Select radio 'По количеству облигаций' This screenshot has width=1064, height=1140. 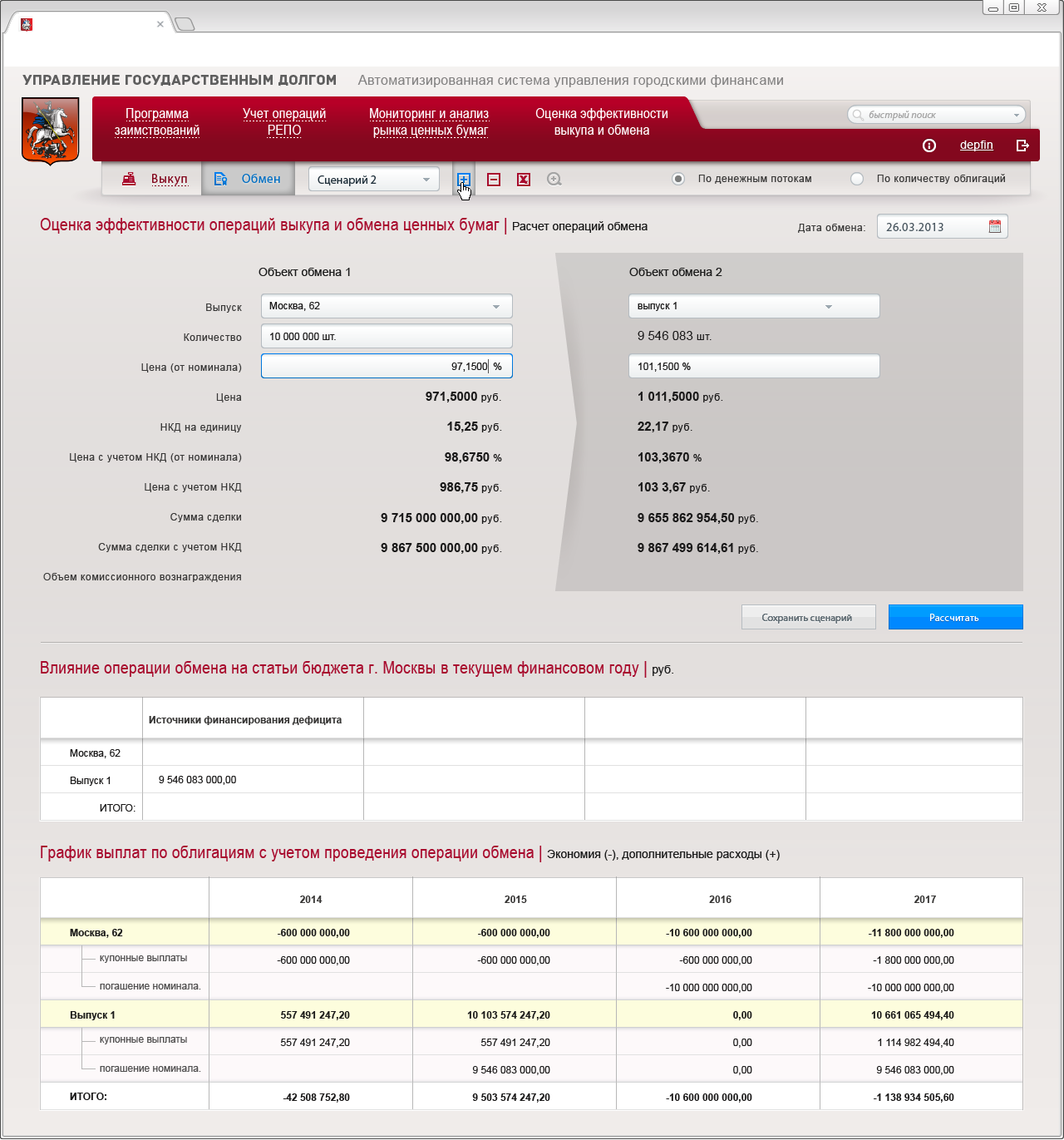857,179
